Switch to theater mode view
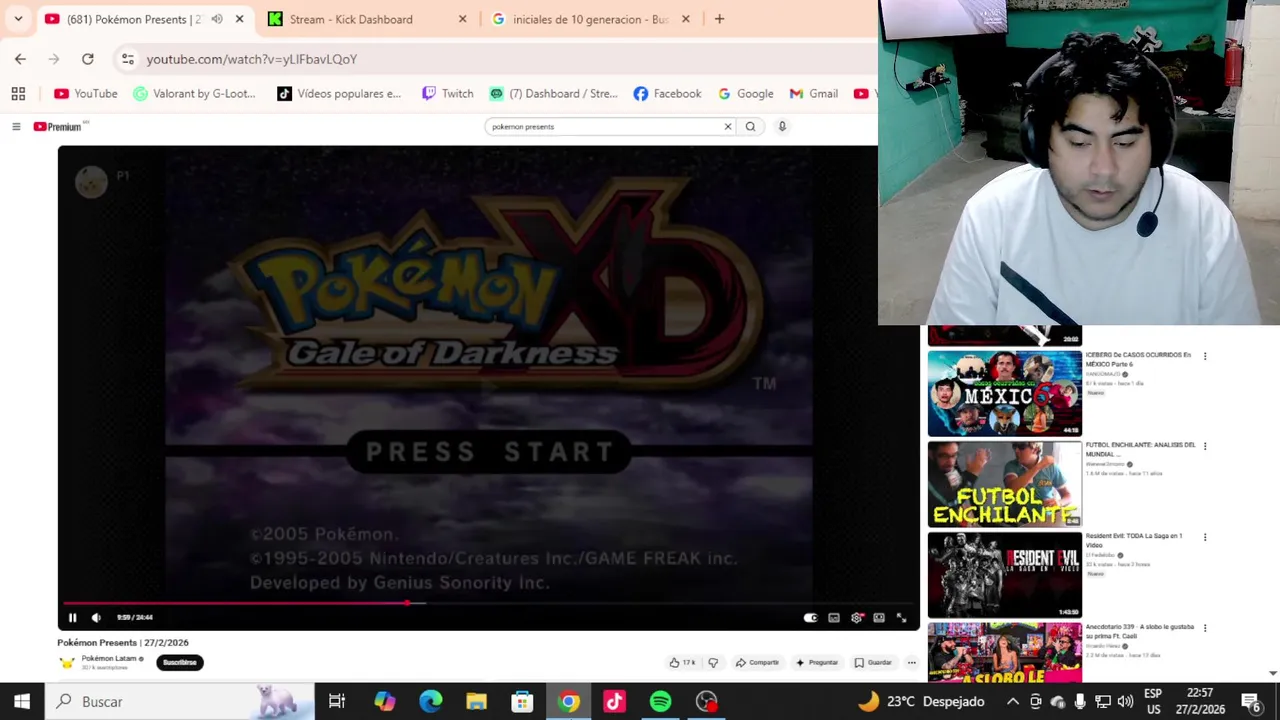The image size is (1280, 720). click(x=879, y=618)
